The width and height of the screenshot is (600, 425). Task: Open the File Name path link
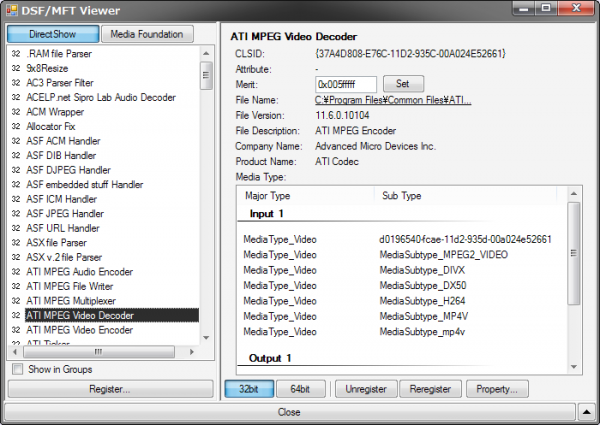pos(393,100)
